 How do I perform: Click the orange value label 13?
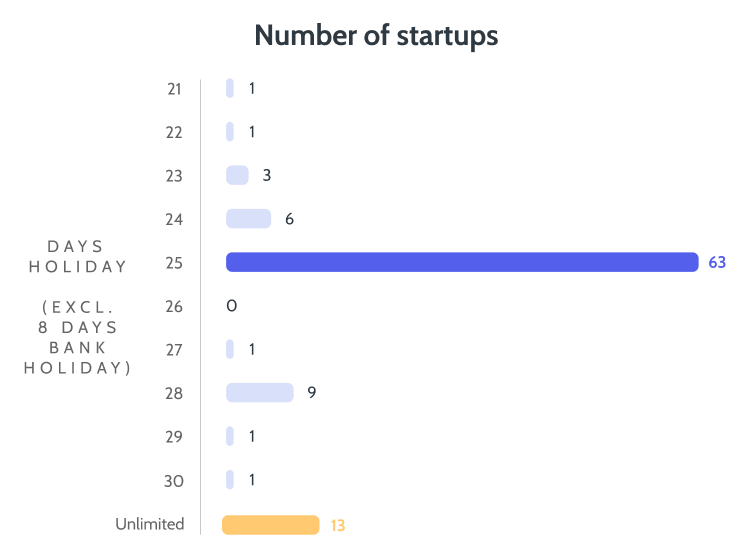click(338, 525)
